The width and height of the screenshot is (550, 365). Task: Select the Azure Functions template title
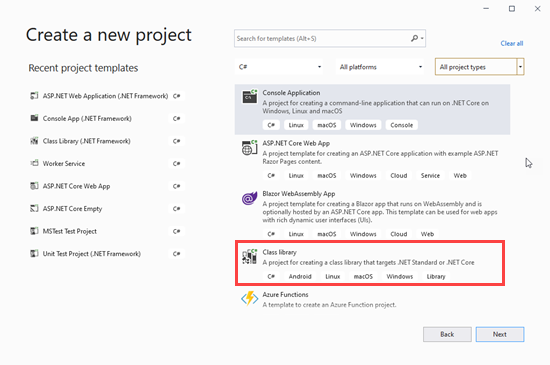[285, 295]
